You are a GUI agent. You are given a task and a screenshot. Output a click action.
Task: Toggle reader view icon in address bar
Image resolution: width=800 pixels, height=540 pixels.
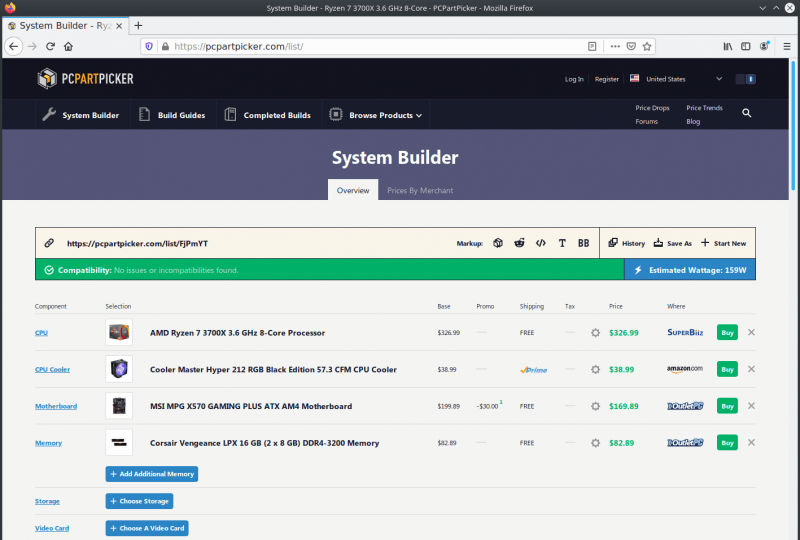[592, 46]
